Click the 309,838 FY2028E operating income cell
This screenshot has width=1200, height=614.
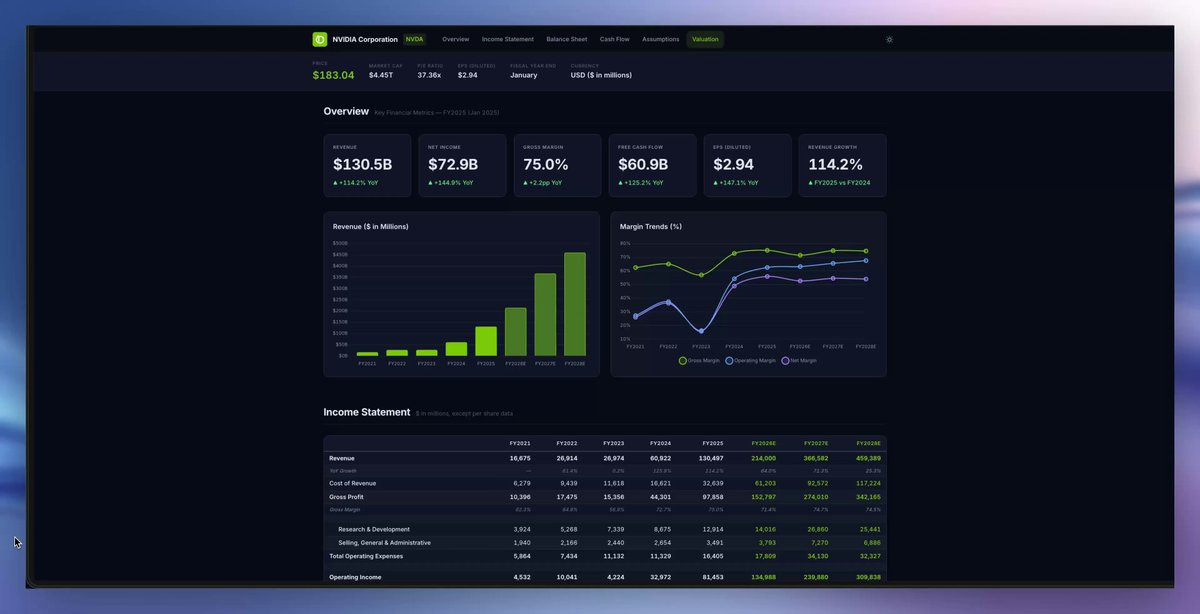coord(868,577)
